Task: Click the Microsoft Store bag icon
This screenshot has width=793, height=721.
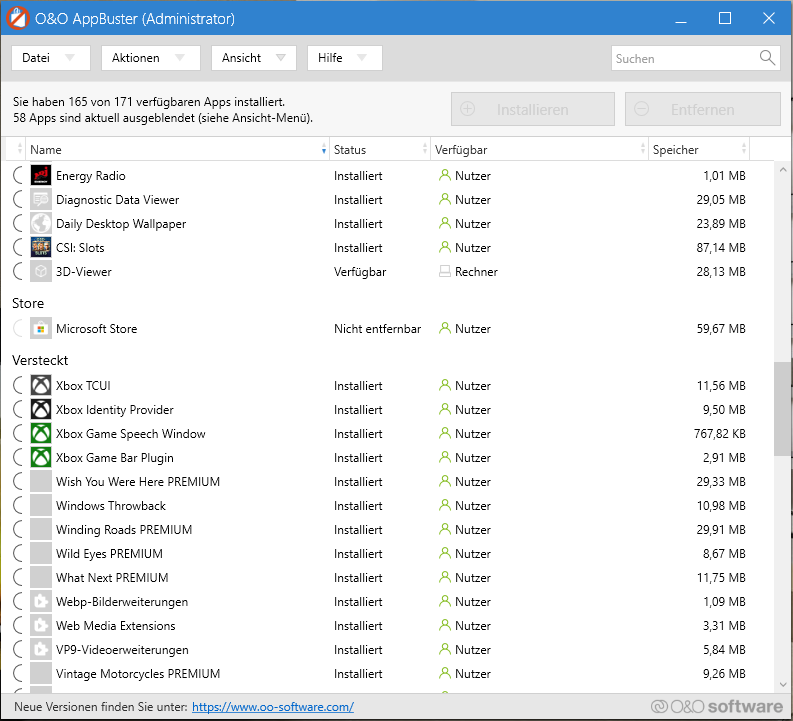Action: [41, 329]
